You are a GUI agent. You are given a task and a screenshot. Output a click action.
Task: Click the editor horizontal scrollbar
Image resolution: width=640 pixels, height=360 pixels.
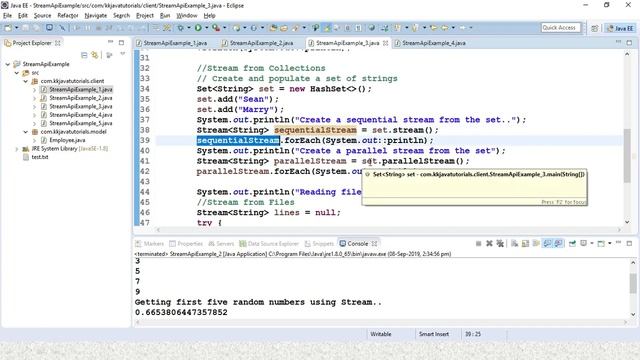coord(388,230)
